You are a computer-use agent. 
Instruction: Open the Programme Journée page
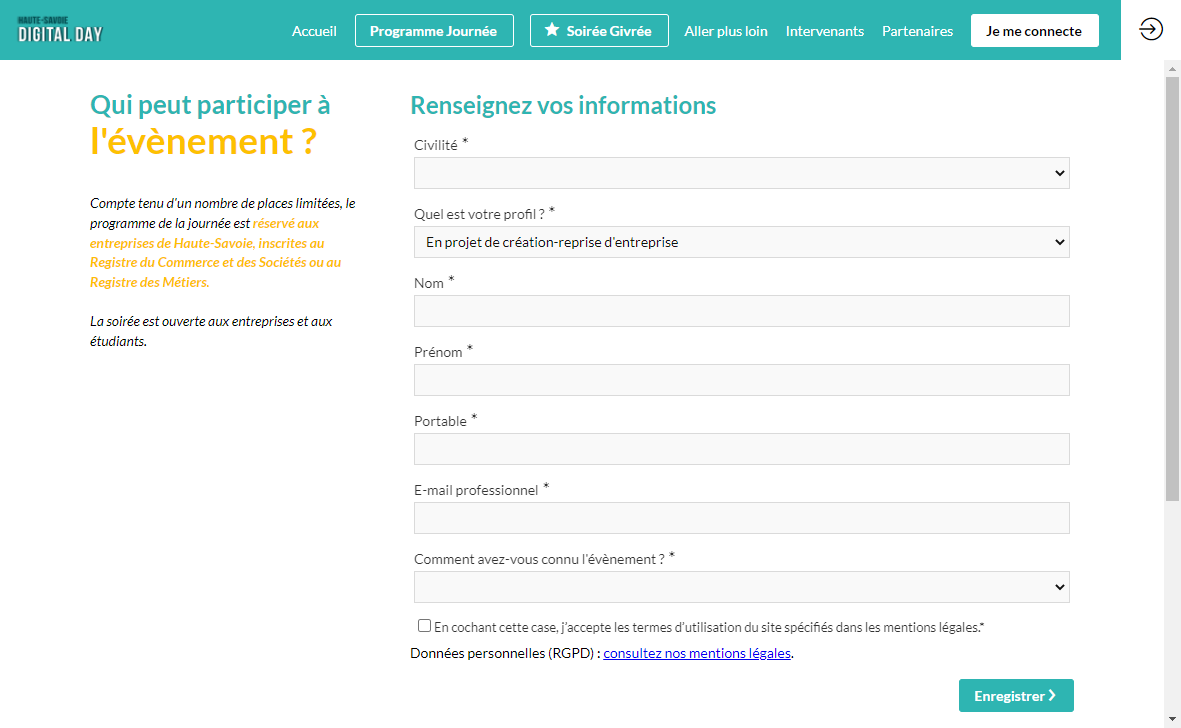tap(434, 31)
